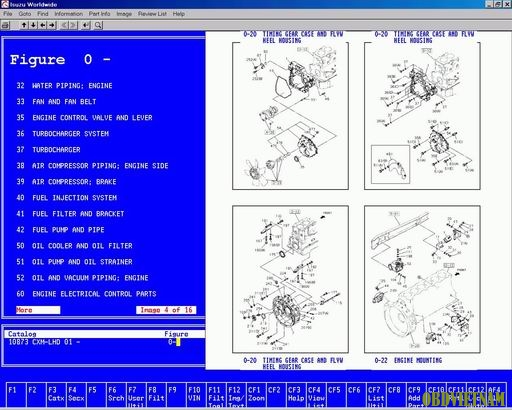Screen dimensions: 512x410
Task: Click the F3 Catx function key
Action: (x=56, y=395)
